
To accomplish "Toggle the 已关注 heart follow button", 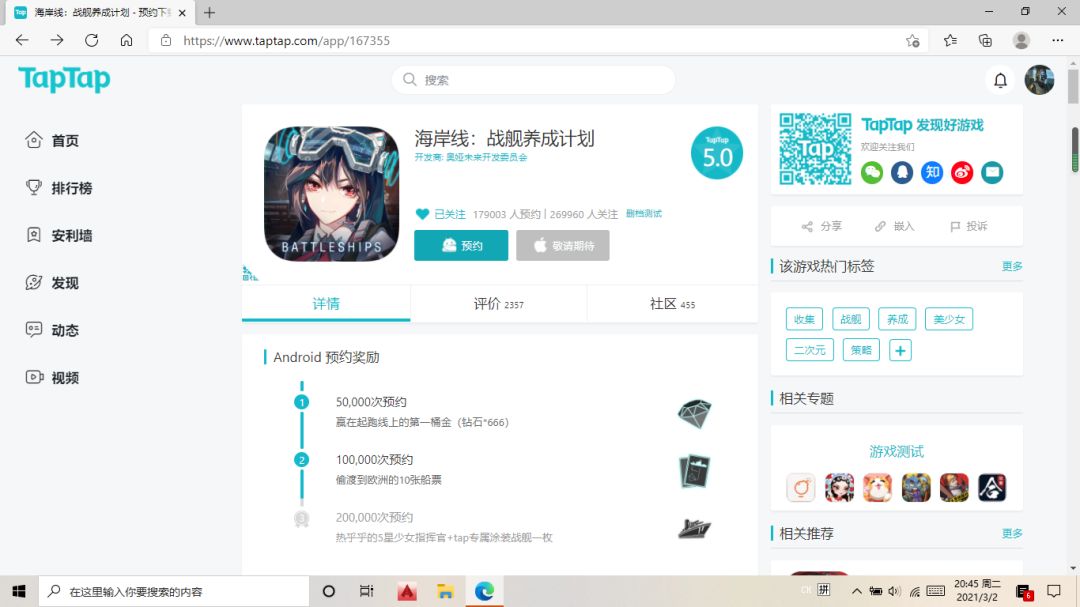I will click(441, 214).
